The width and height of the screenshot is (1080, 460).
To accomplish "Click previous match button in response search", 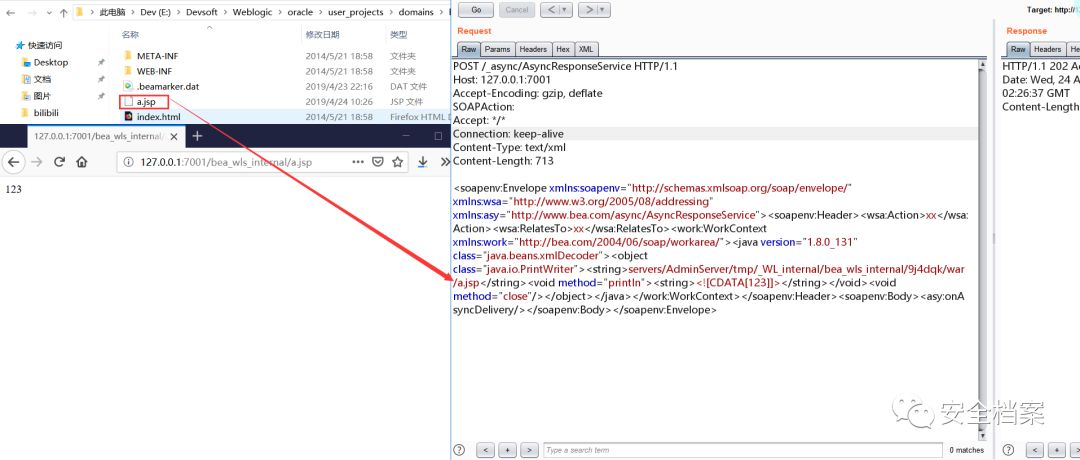I will [x=1034, y=450].
